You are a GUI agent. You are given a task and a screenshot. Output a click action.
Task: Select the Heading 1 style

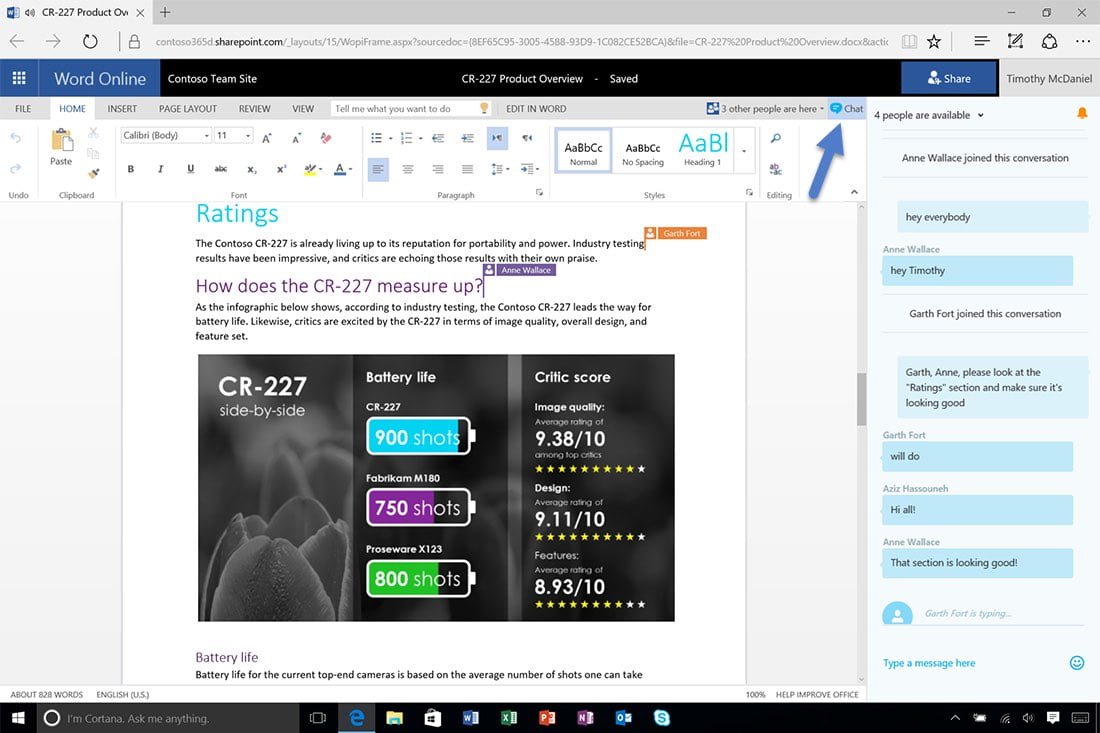point(703,150)
